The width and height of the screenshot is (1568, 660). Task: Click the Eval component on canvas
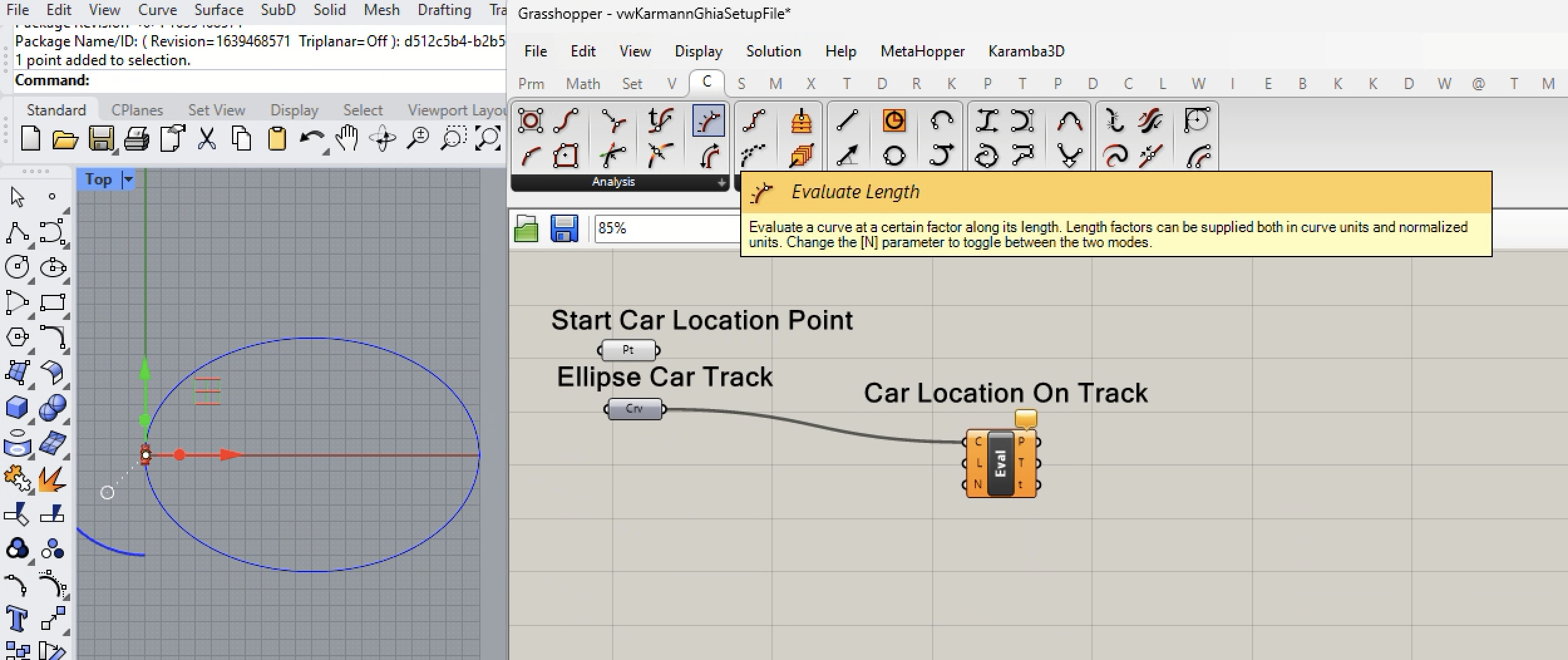1000,463
